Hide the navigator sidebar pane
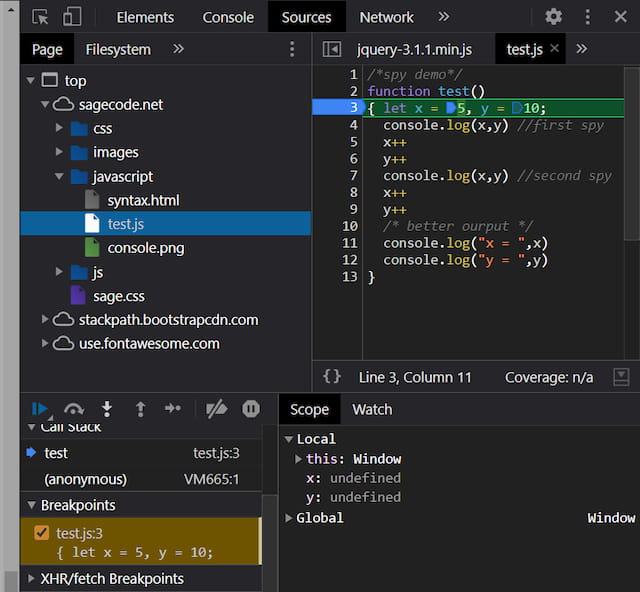 (x=332, y=49)
